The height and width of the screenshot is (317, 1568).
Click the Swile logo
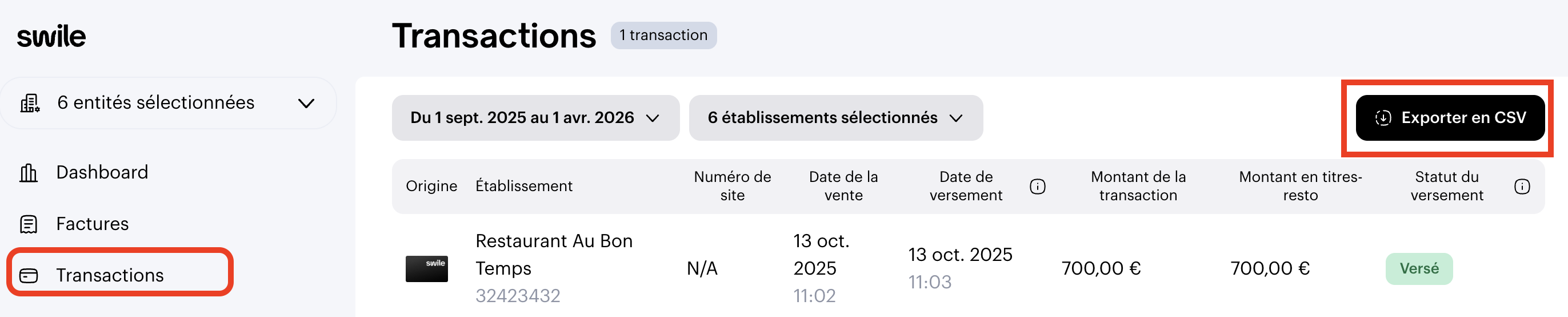coord(52,37)
